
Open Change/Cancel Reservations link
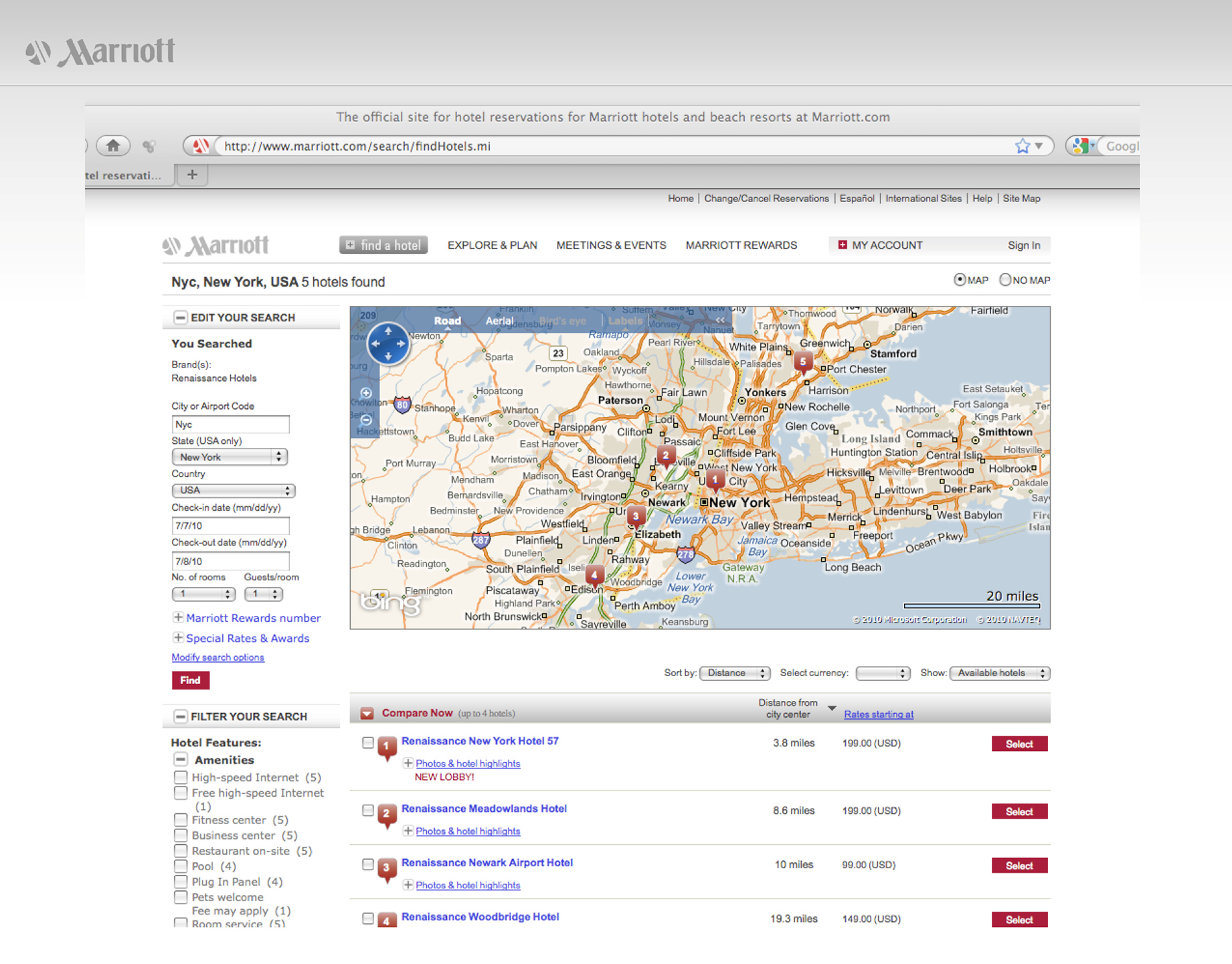pyautogui.click(x=766, y=199)
